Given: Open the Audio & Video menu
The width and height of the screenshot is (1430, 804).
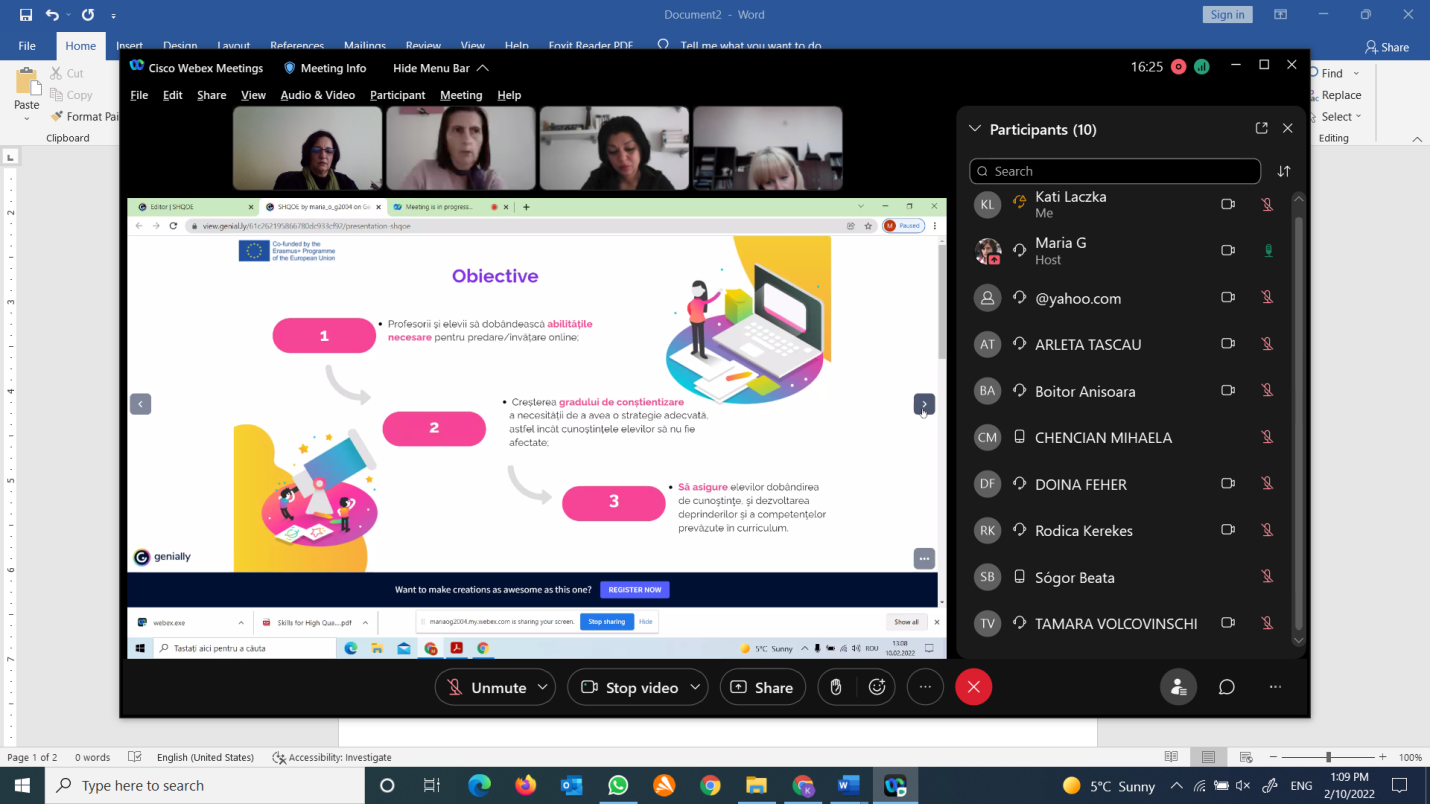Looking at the screenshot, I should coord(317,95).
